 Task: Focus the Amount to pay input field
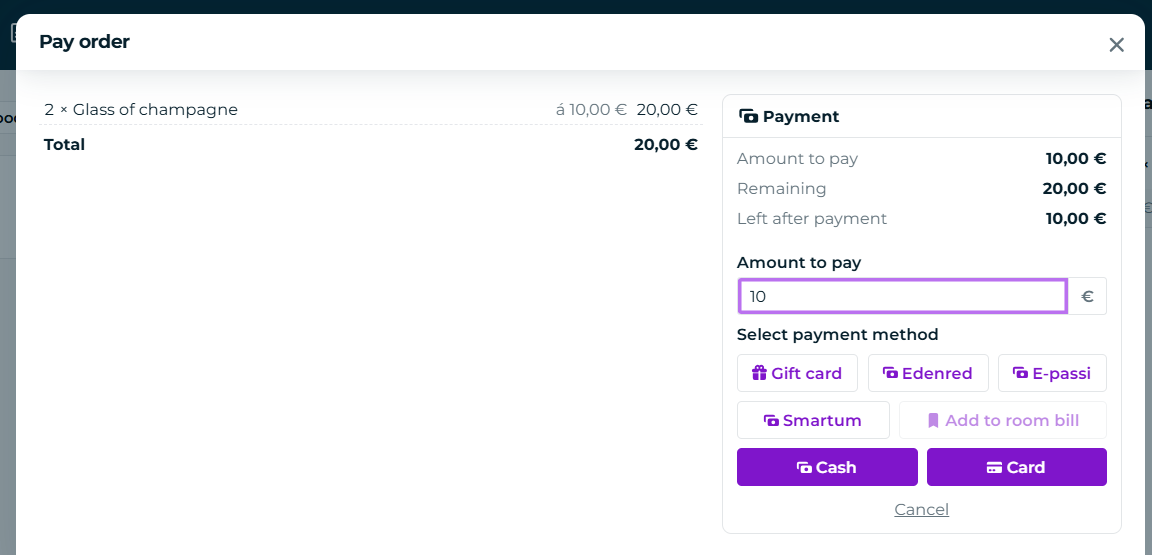click(x=902, y=296)
